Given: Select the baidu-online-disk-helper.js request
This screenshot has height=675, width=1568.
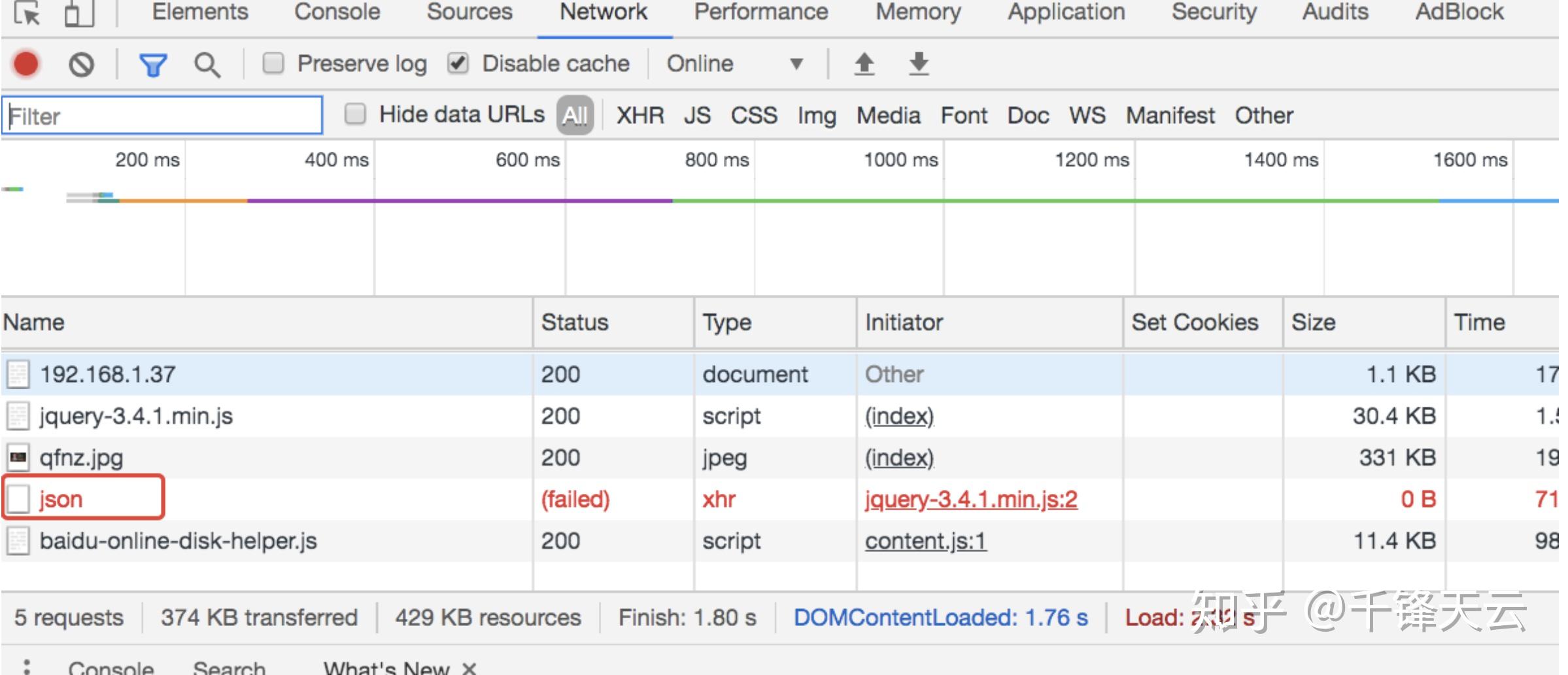Looking at the screenshot, I should (x=779, y=541).
